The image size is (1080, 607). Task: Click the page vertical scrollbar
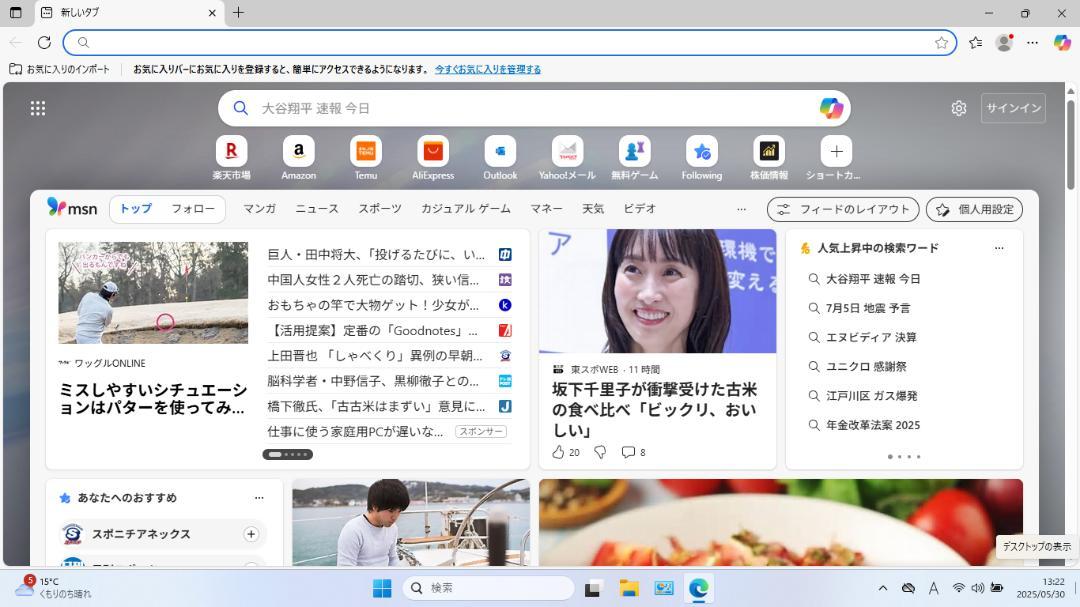[x=1070, y=145]
